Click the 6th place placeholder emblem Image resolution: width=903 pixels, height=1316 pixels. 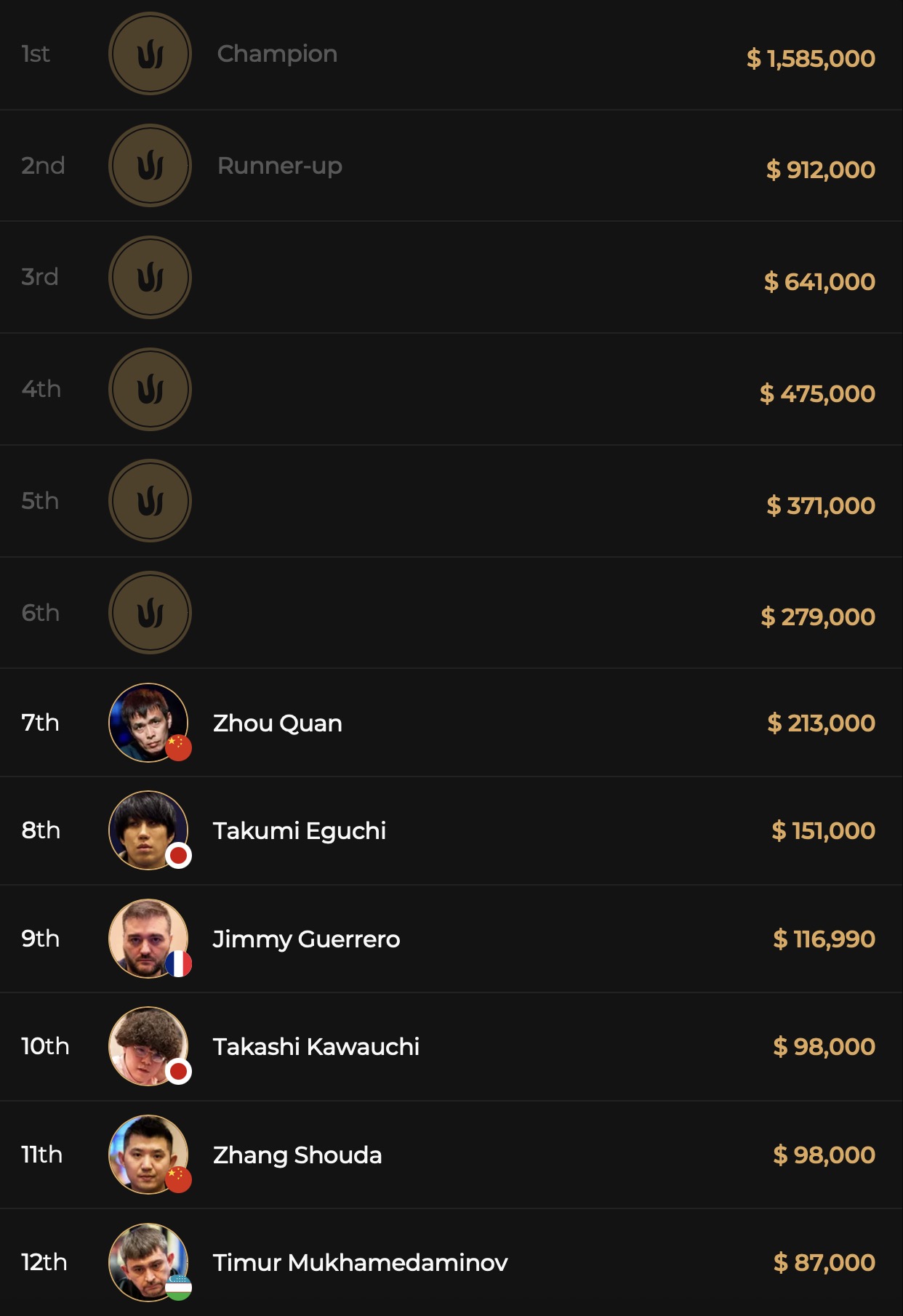pos(150,613)
